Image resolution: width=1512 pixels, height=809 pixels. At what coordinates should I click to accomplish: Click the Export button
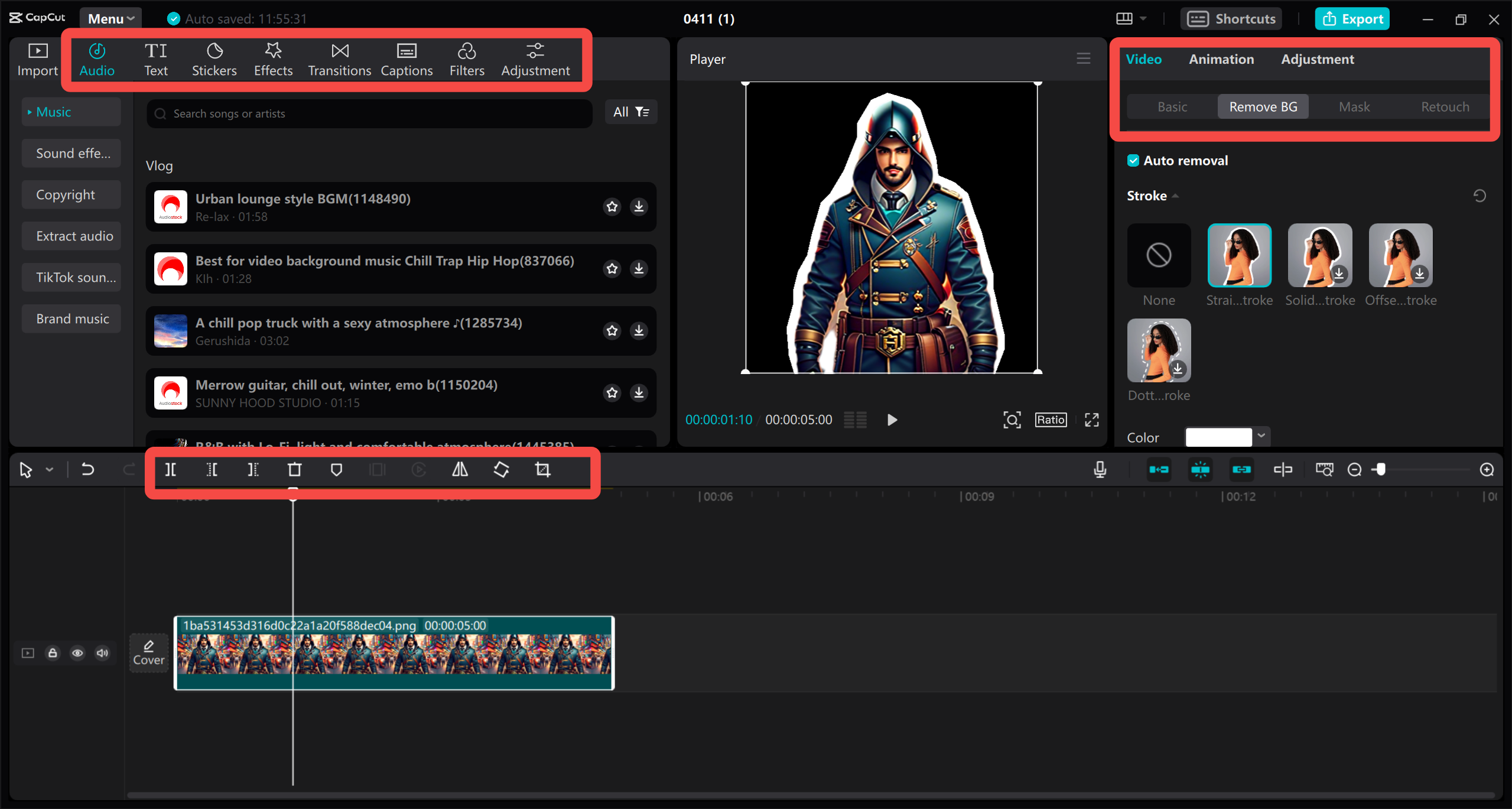tap(1352, 18)
